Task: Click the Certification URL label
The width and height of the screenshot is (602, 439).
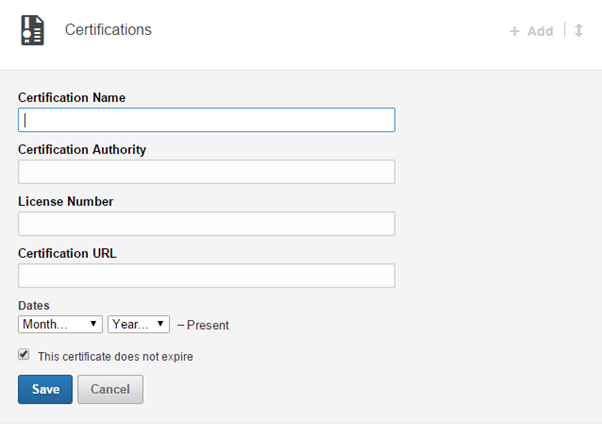Action: 67,253
